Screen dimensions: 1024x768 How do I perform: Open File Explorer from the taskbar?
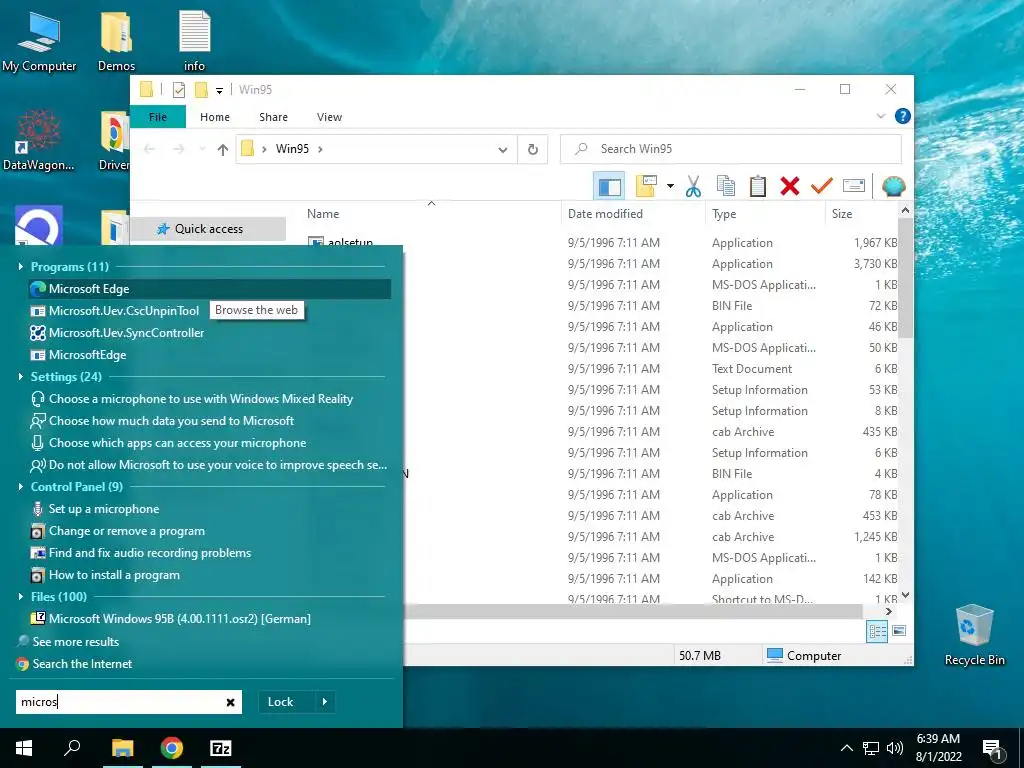[122, 748]
